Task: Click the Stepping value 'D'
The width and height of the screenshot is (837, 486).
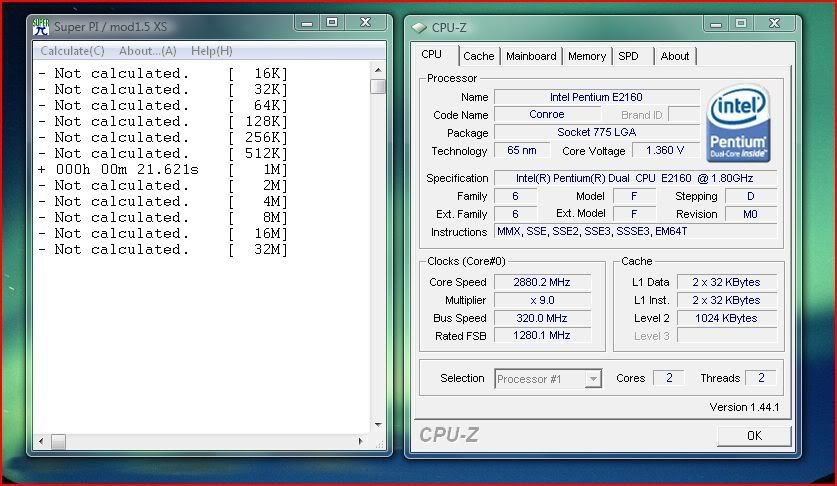Action: coord(751,197)
